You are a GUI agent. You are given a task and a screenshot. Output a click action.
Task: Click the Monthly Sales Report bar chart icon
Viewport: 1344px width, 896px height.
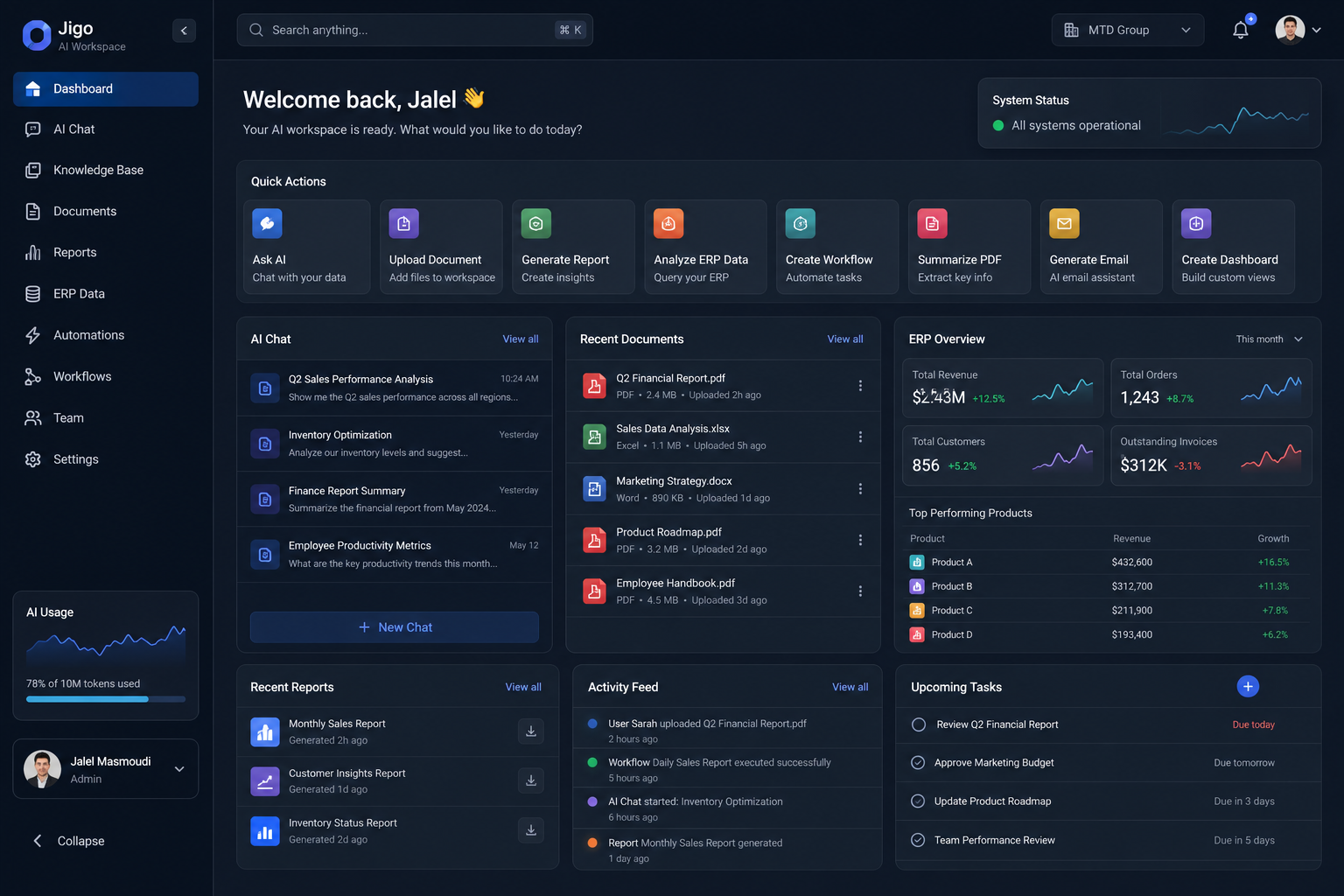click(x=265, y=731)
